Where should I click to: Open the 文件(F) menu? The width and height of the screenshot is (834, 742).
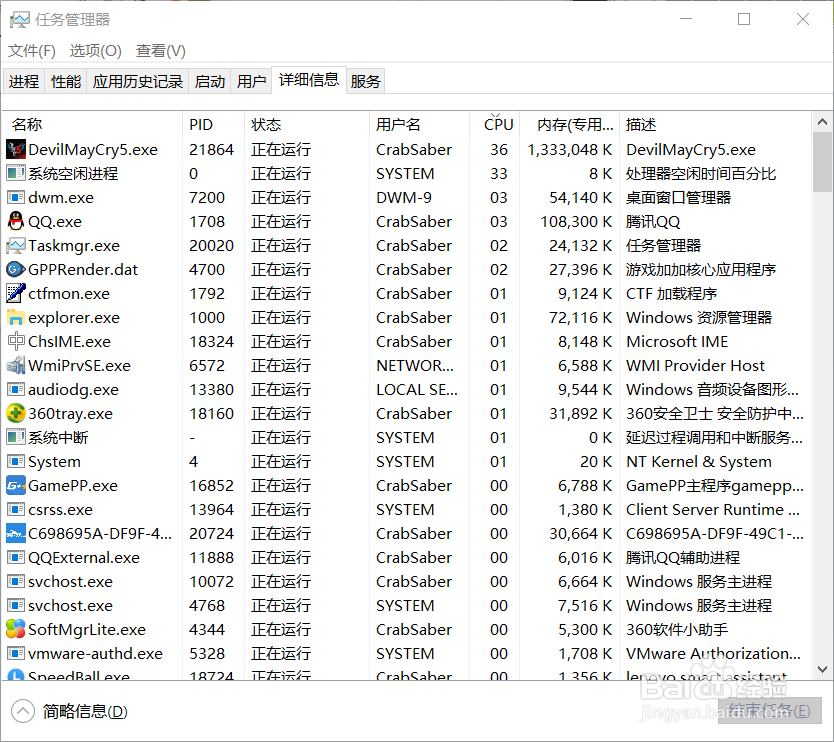point(32,51)
